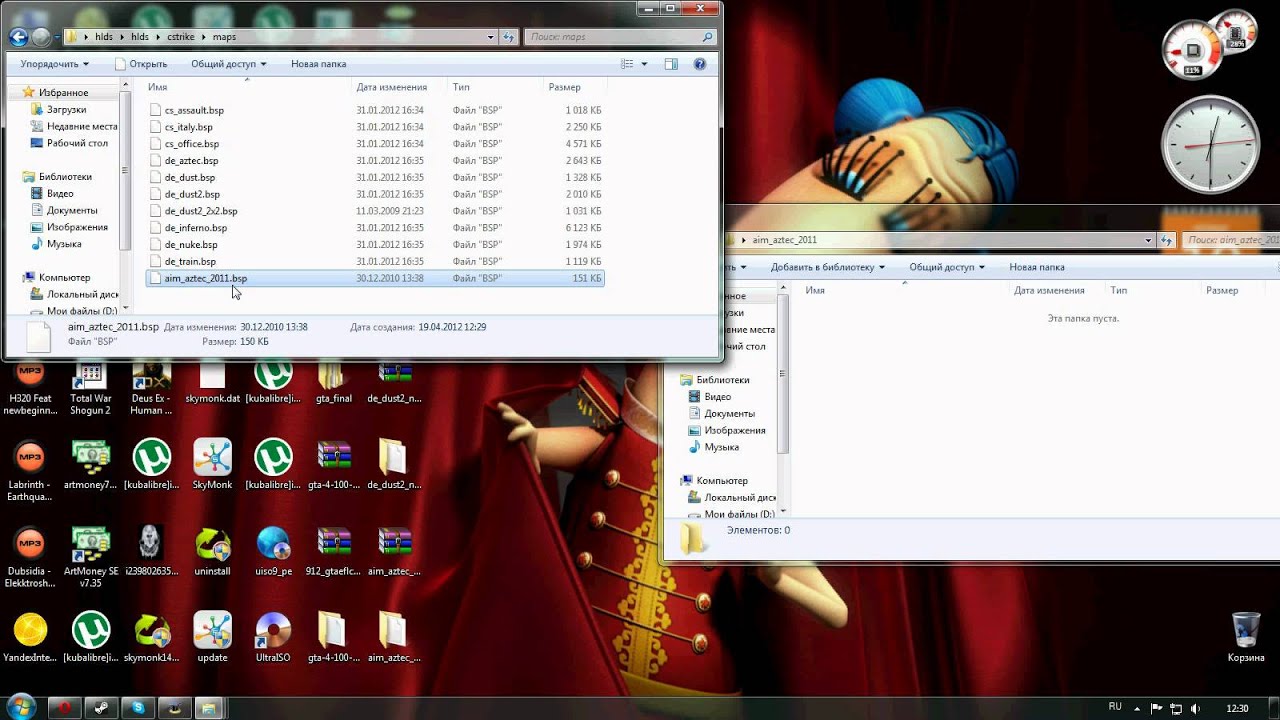
Task: Refresh the maps folder address bar
Action: [x=509, y=37]
